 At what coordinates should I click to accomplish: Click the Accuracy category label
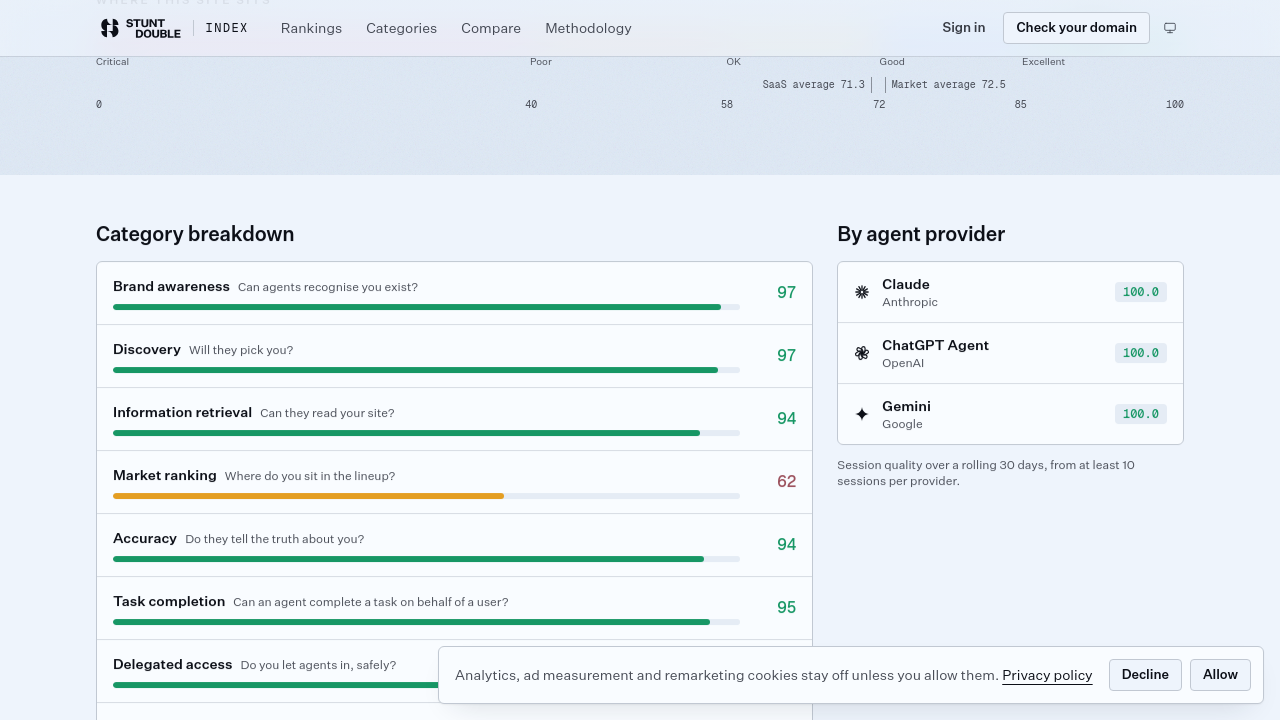(x=145, y=538)
